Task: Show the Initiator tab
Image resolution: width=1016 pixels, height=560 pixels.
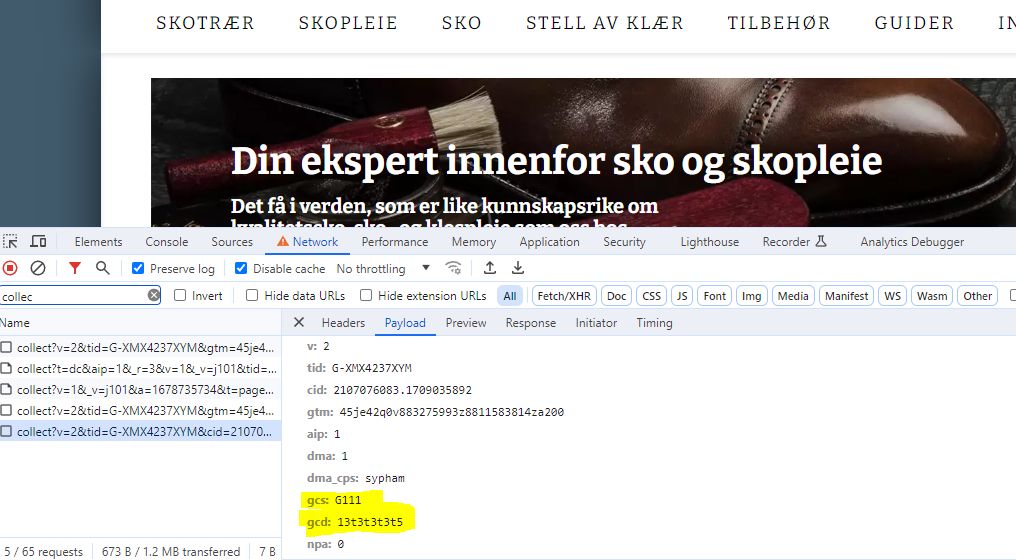Action: click(x=596, y=323)
